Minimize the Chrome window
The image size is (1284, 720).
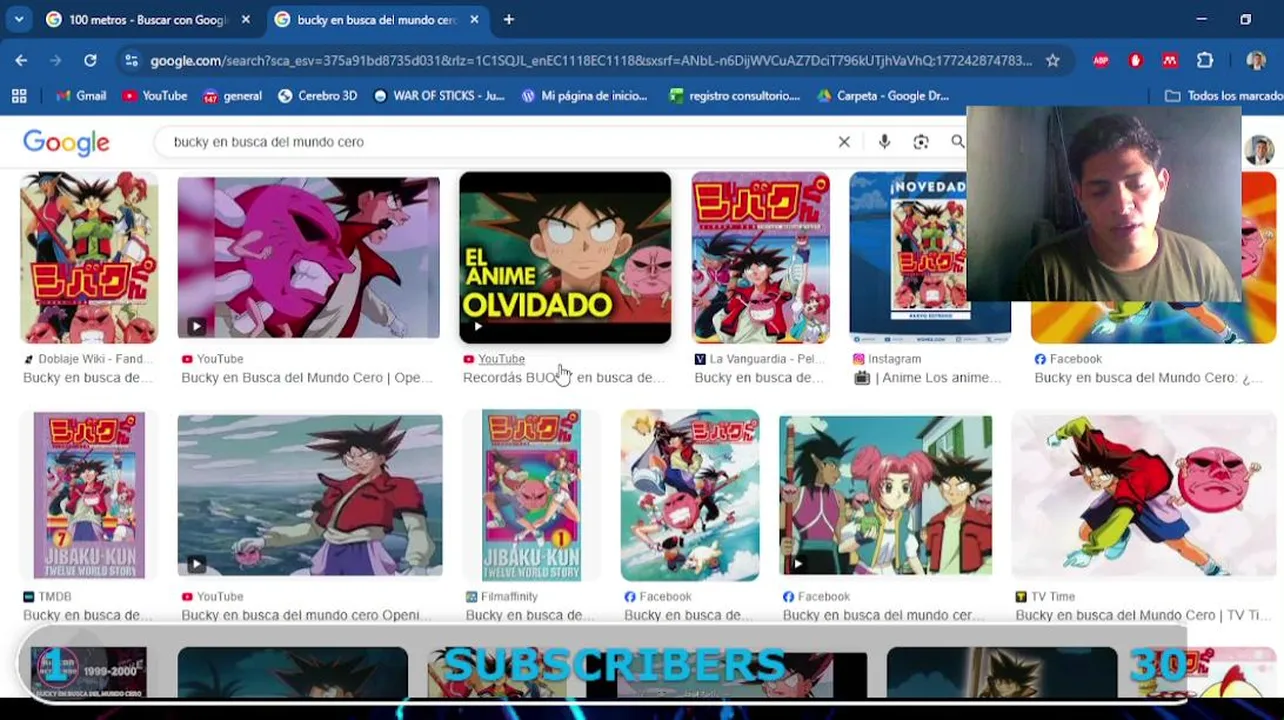1201,19
